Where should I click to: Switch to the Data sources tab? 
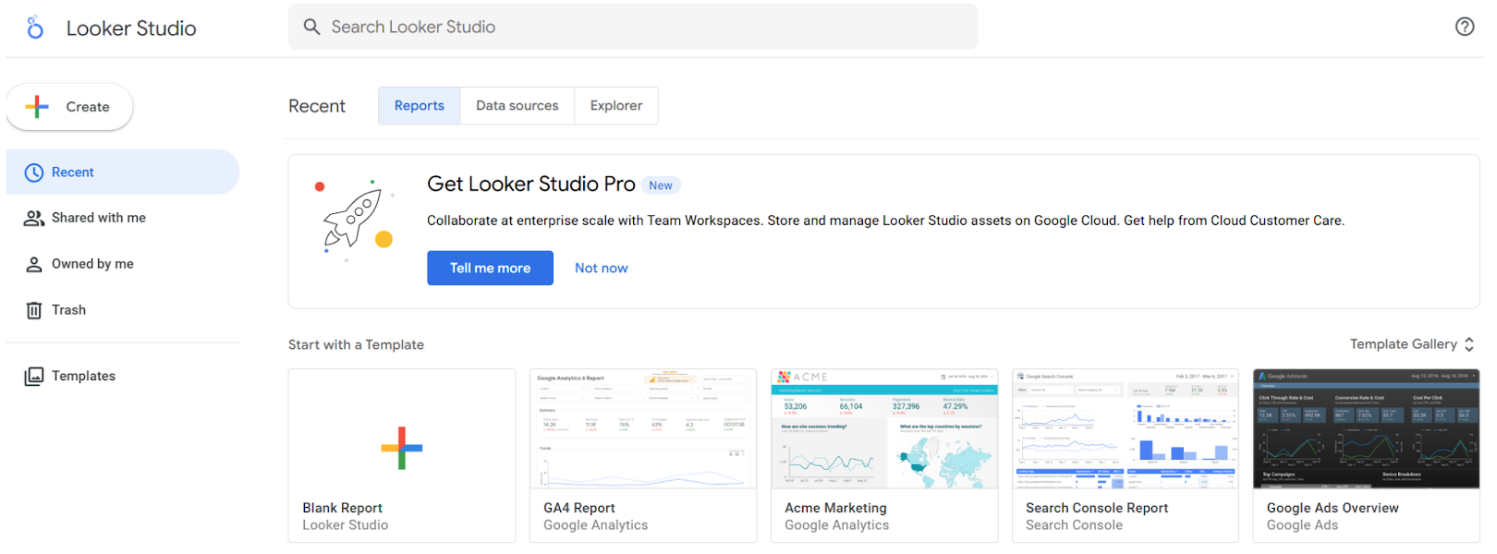[517, 106]
